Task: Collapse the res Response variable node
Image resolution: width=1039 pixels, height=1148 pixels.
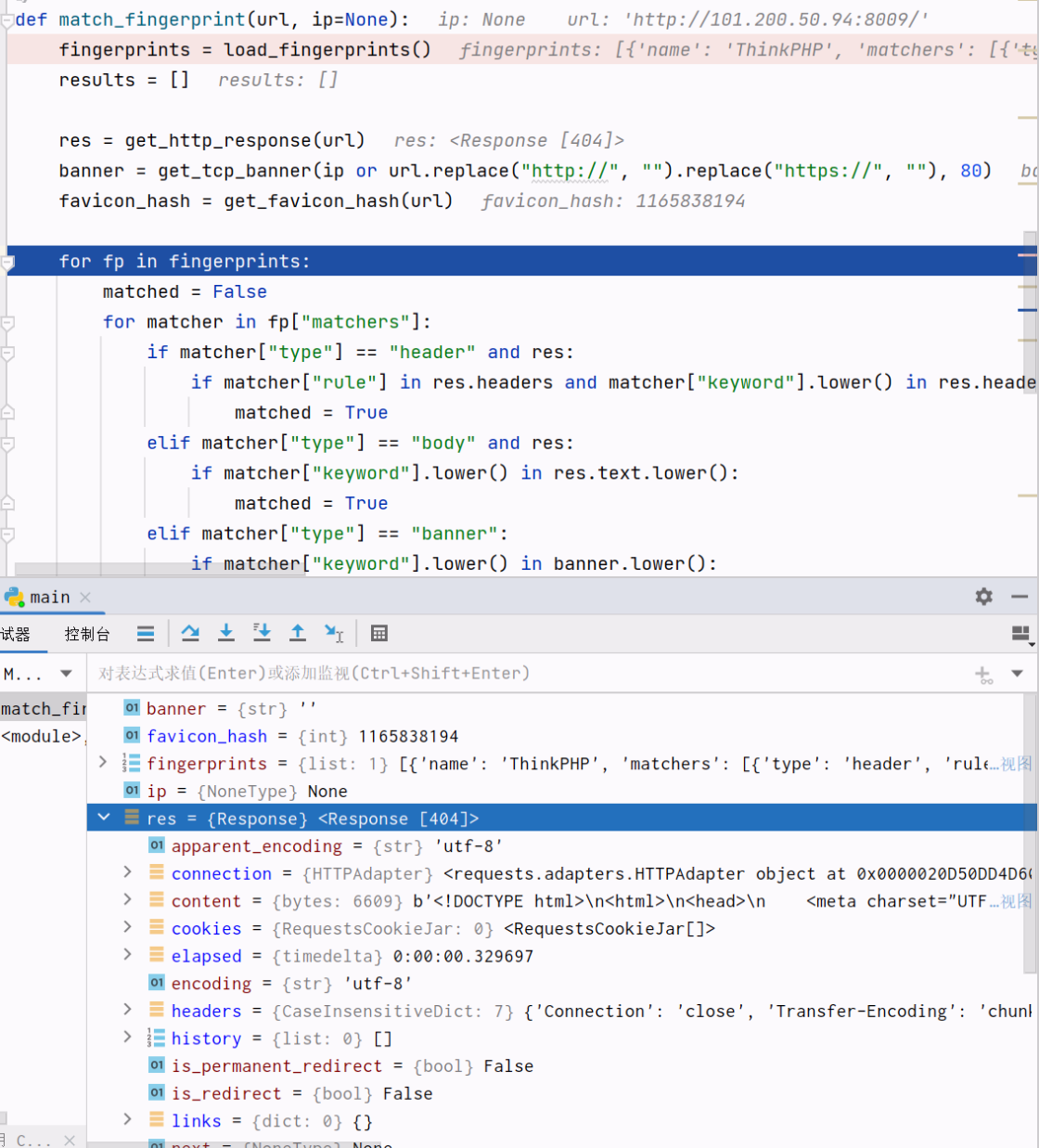Action: tap(104, 818)
